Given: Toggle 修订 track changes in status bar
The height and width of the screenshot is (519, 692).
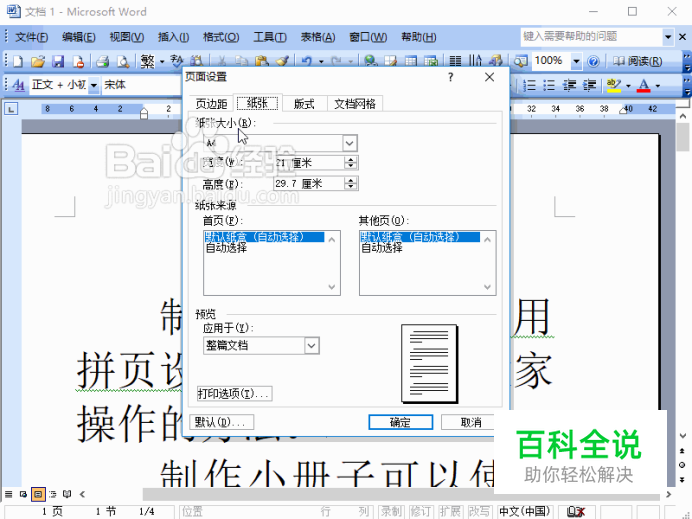Looking at the screenshot, I should [x=421, y=511].
